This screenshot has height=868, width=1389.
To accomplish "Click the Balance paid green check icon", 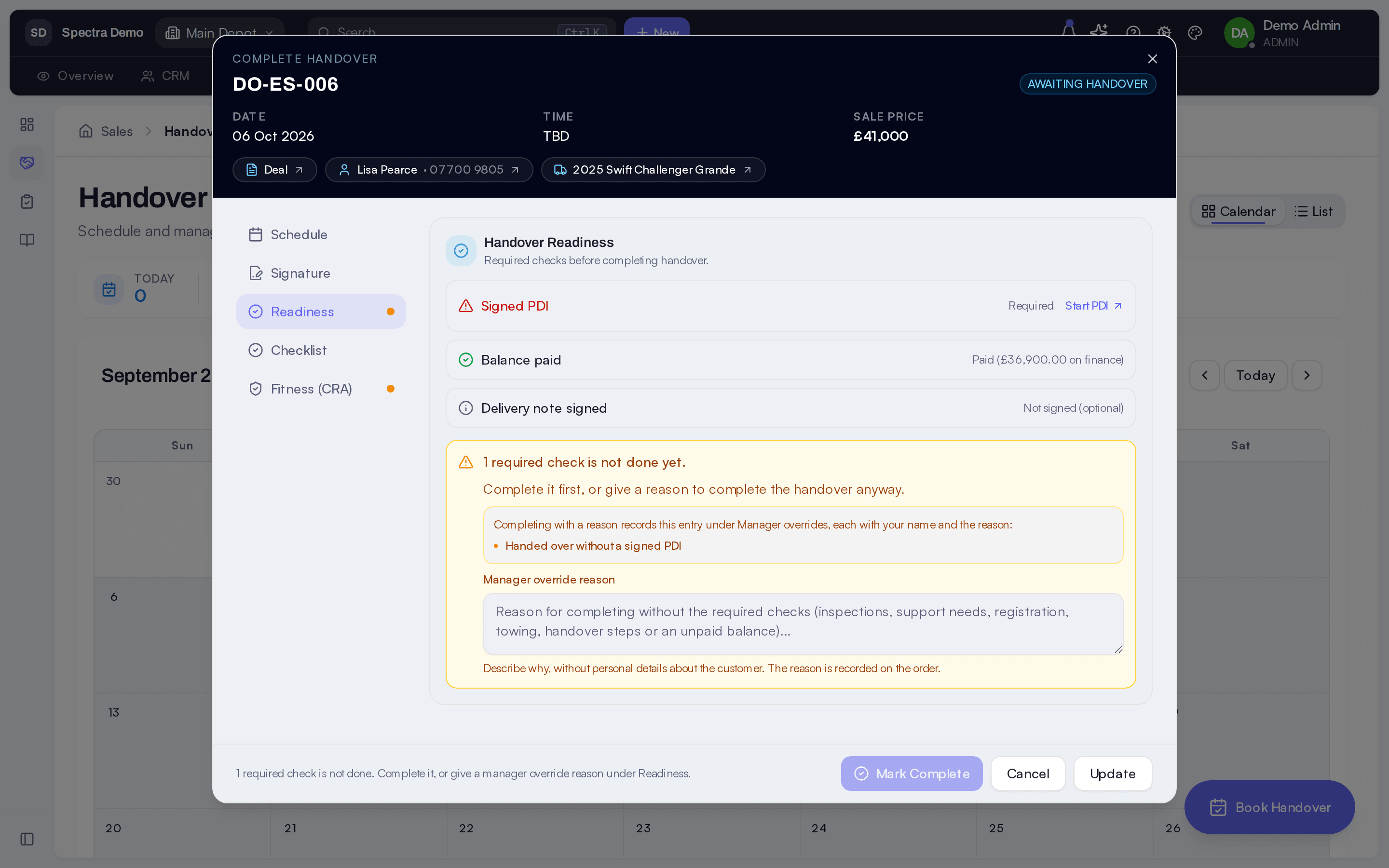I will pos(465,359).
